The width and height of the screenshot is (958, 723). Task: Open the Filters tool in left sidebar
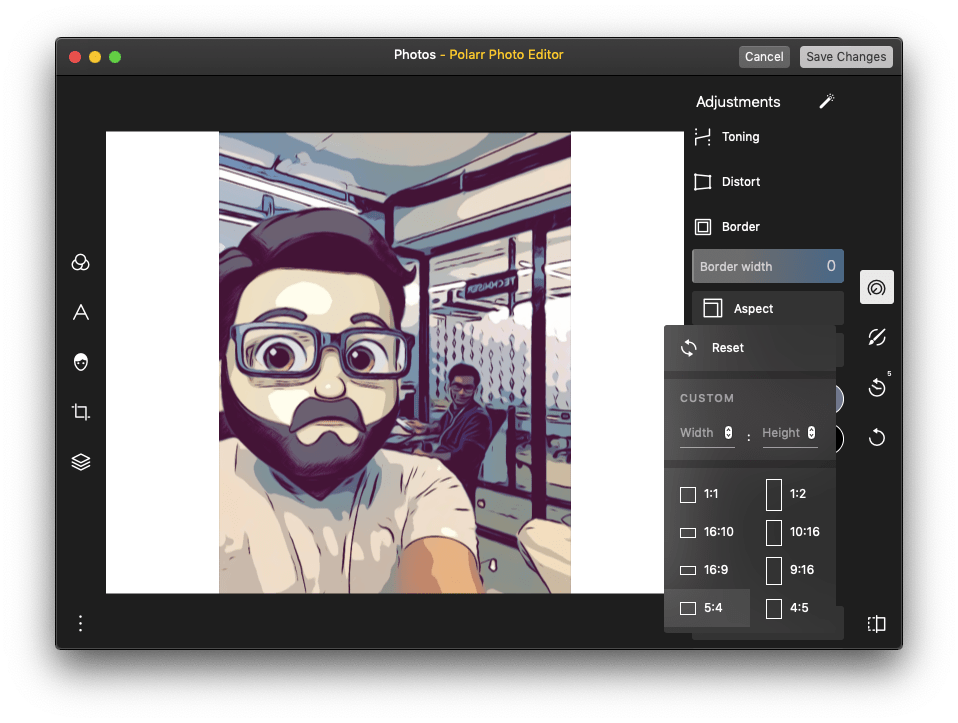(81, 262)
